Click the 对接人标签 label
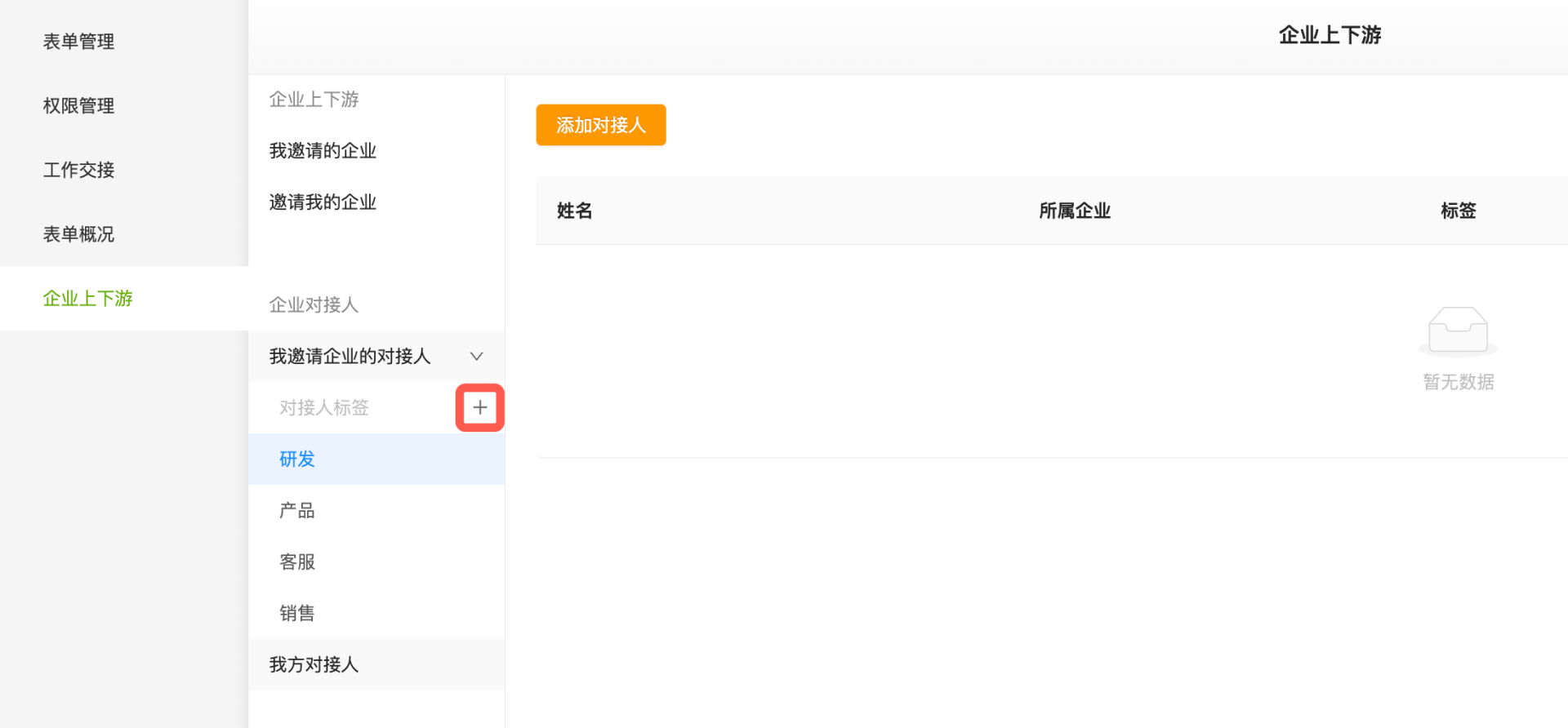Screen dimensions: 1568x728 point(324,408)
